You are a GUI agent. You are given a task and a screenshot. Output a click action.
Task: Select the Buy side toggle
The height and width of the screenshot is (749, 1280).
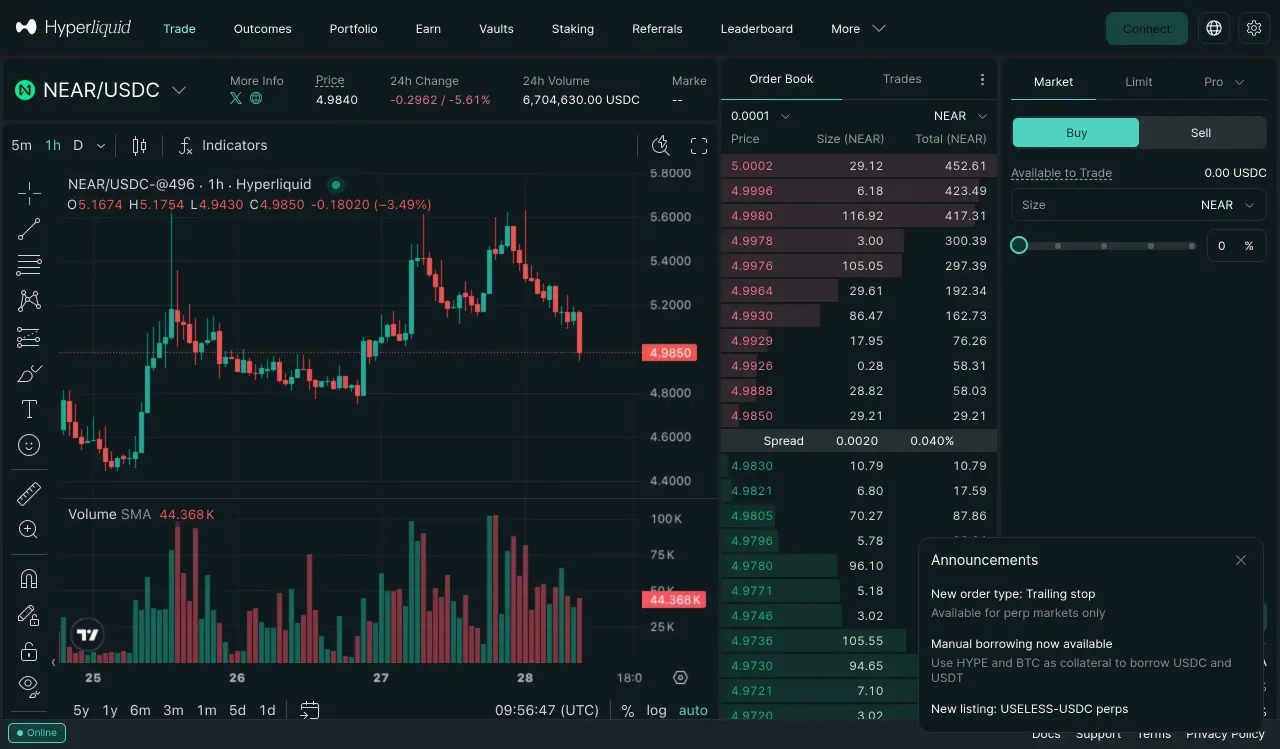coord(1076,132)
